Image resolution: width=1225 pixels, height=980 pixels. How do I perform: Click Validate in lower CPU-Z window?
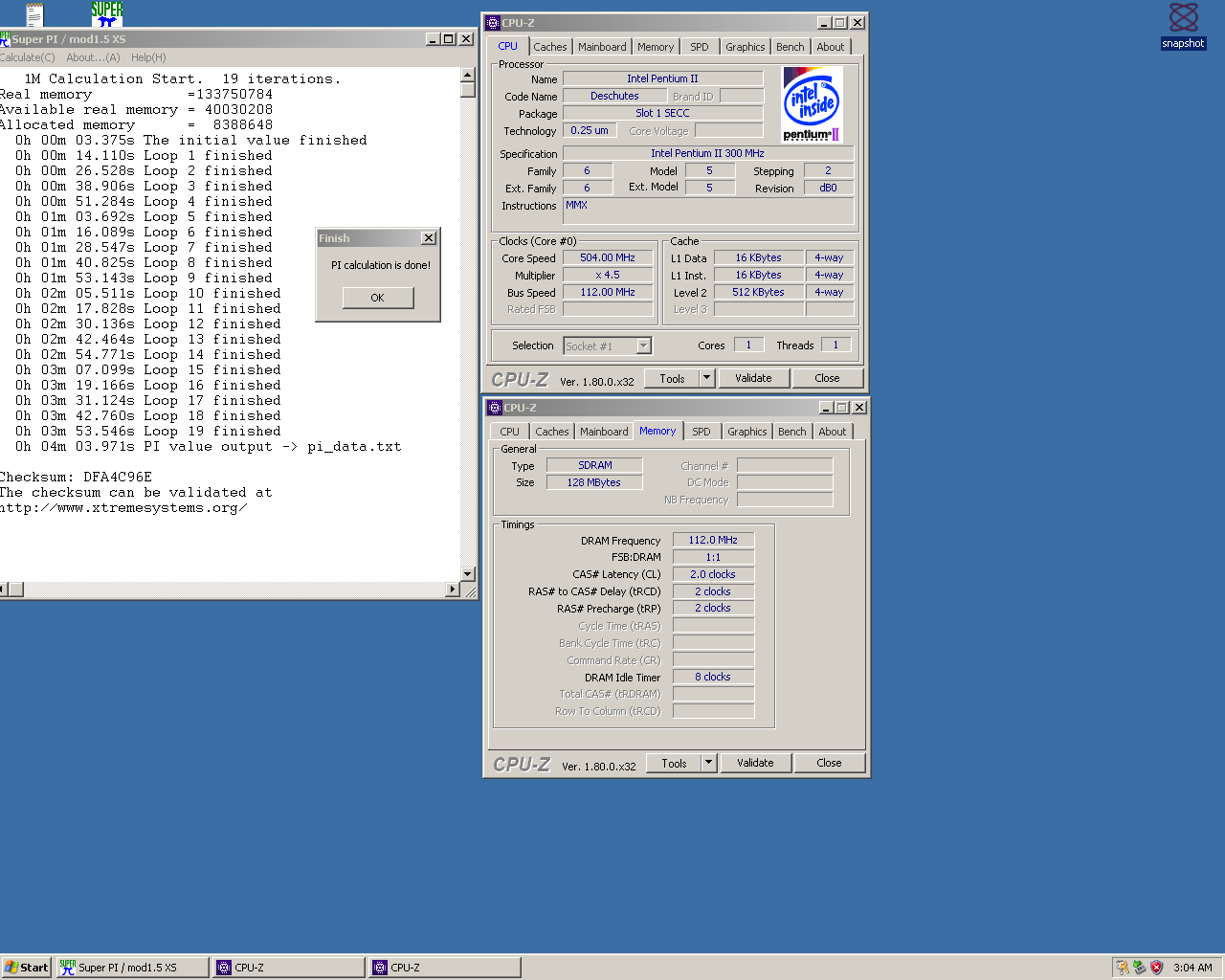[756, 763]
